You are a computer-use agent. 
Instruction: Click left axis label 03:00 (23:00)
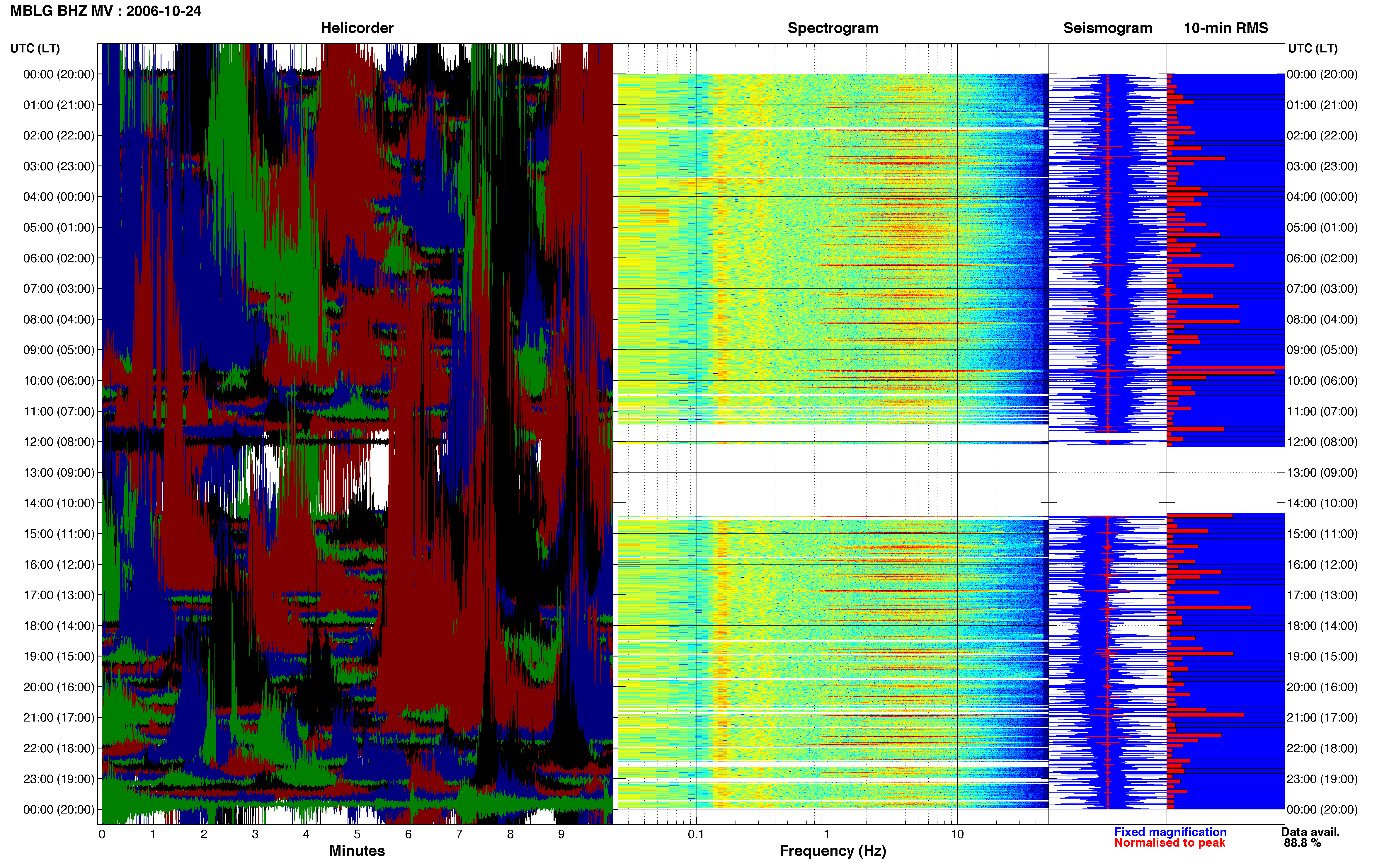(59, 166)
